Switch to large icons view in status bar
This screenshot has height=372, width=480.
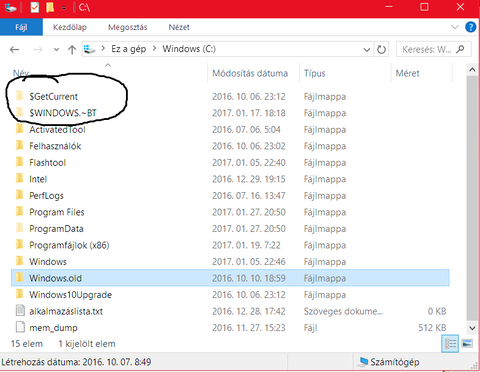pyautogui.click(x=467, y=344)
